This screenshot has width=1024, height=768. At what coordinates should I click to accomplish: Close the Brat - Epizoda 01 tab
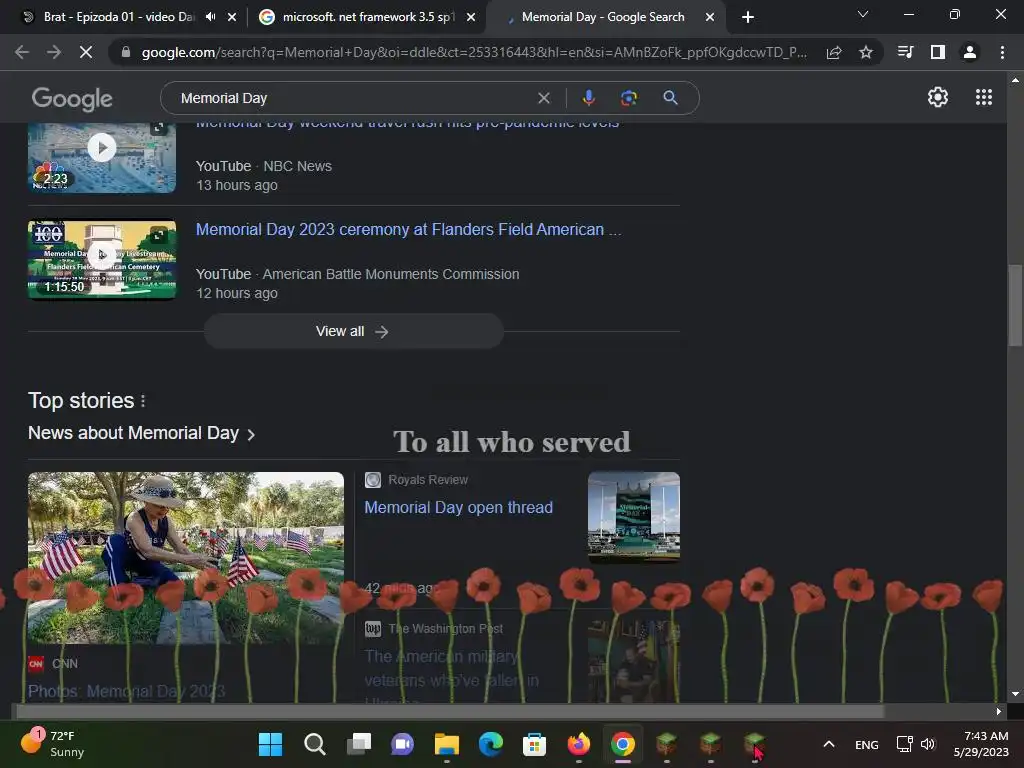click(232, 18)
